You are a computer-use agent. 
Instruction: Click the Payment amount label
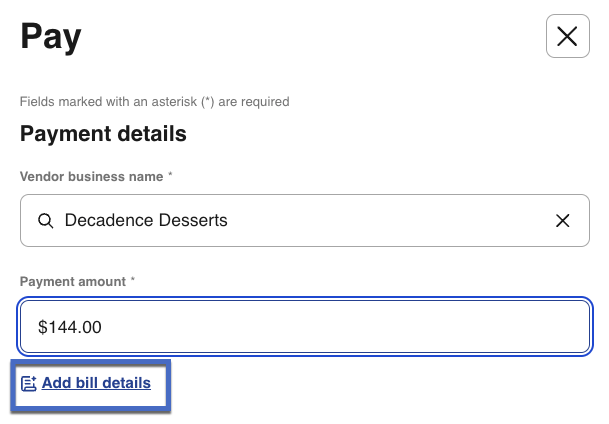point(72,282)
